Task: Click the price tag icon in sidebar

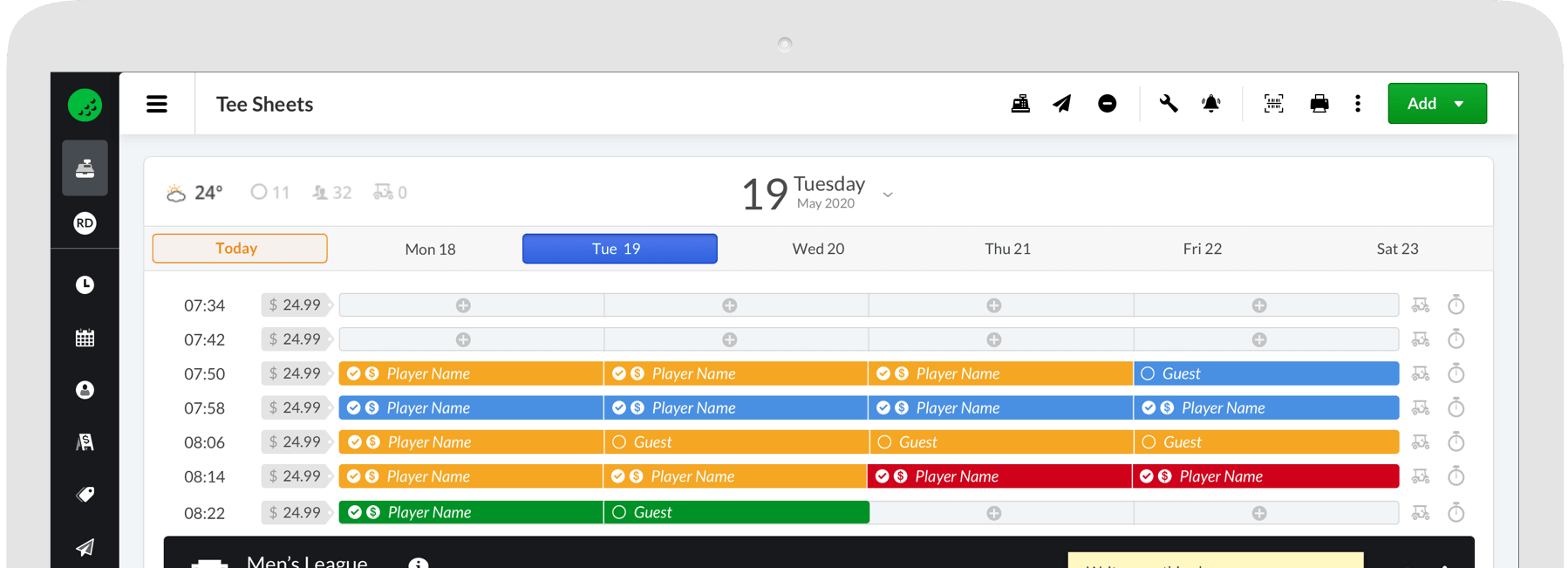Action: tap(85, 495)
